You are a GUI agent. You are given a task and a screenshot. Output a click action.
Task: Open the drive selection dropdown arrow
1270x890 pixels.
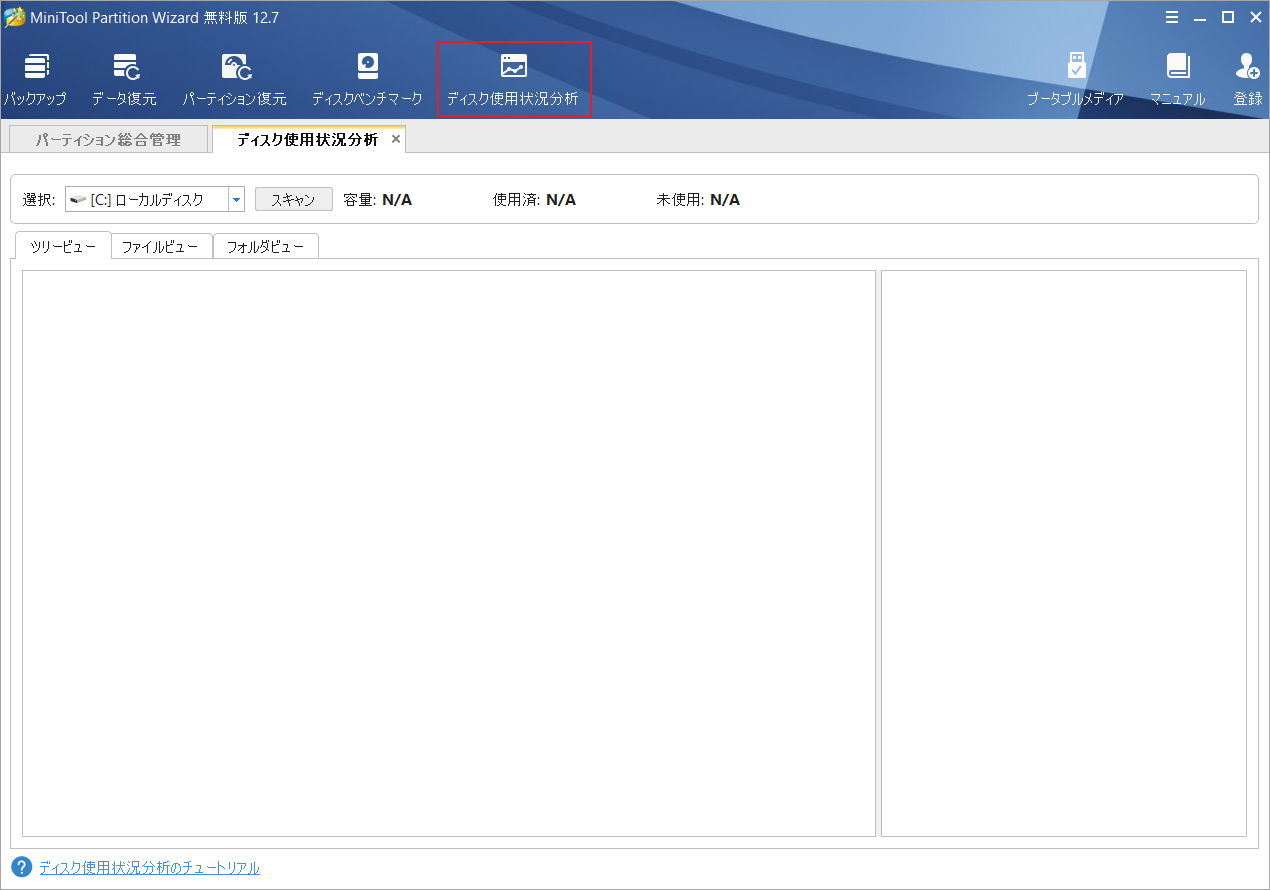coord(236,198)
